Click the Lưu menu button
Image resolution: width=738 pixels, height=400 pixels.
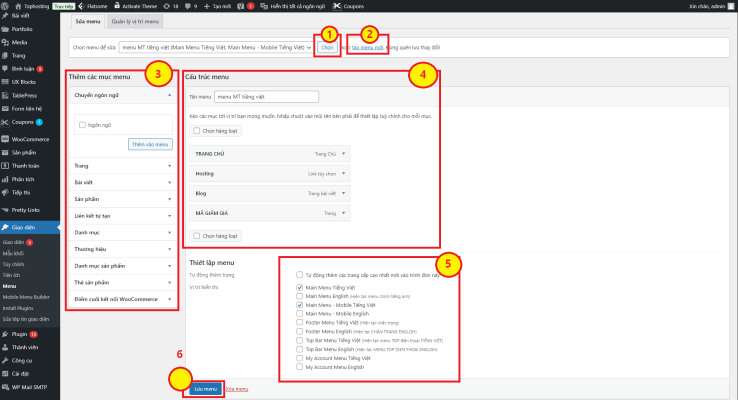pos(203,388)
